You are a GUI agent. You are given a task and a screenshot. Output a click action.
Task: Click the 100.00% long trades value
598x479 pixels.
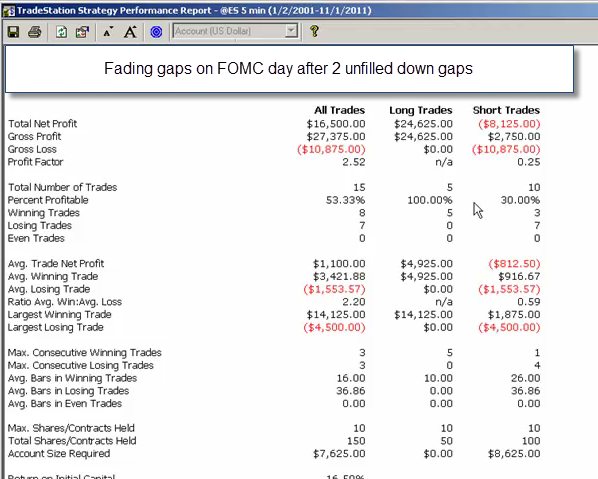429,200
